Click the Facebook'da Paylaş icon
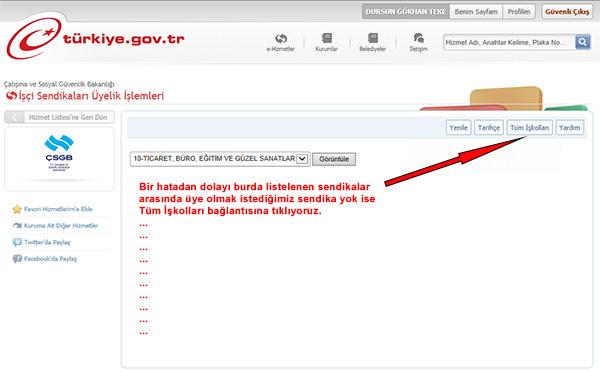The height and width of the screenshot is (372, 600). (17, 259)
